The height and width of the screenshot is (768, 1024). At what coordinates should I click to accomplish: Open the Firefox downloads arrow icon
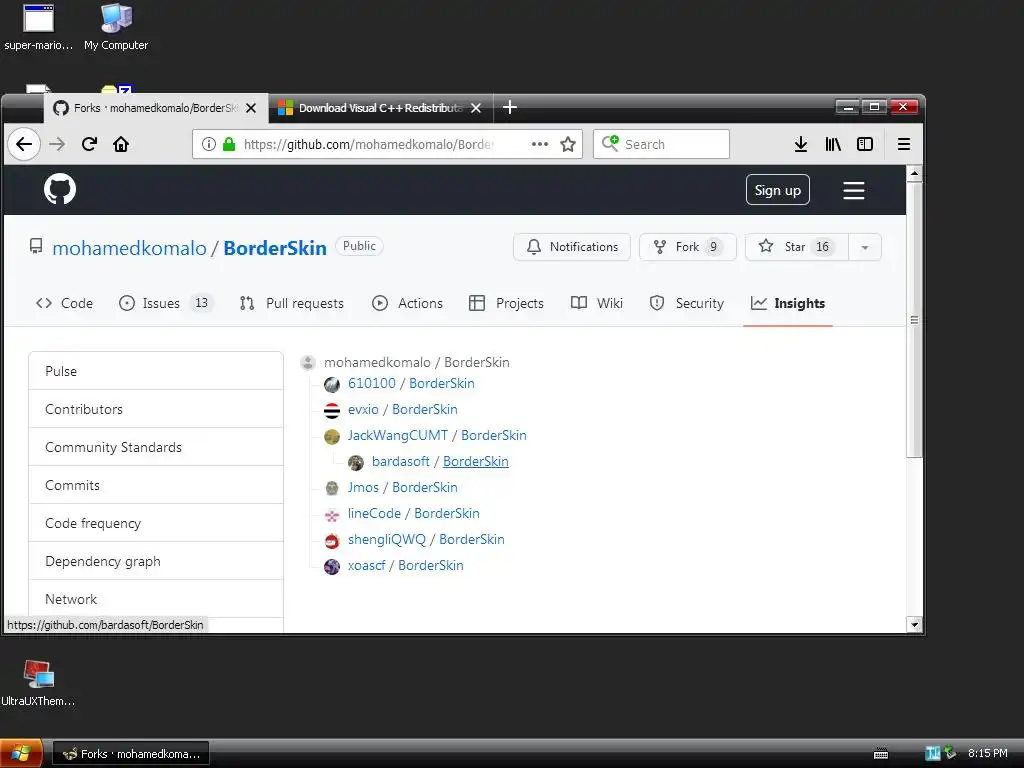click(801, 144)
